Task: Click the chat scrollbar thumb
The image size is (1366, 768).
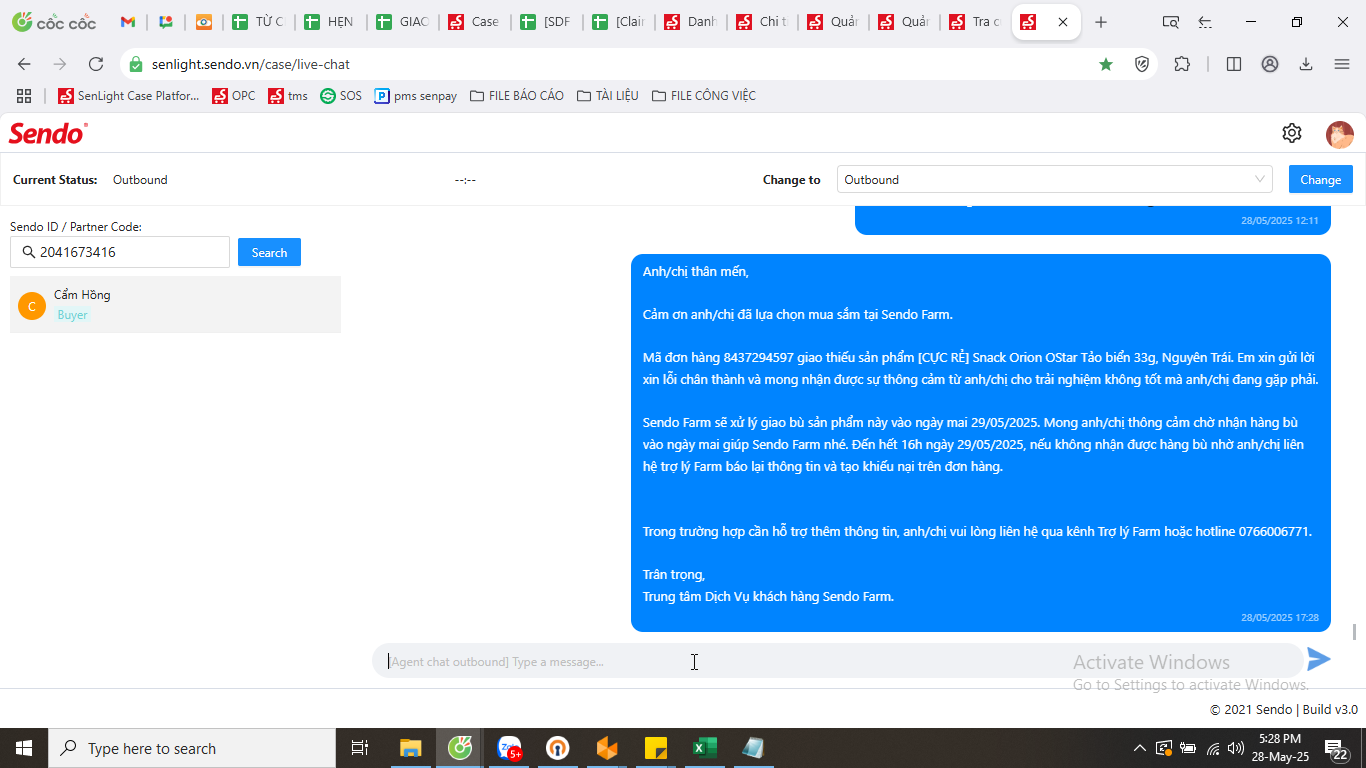Action: click(1355, 632)
